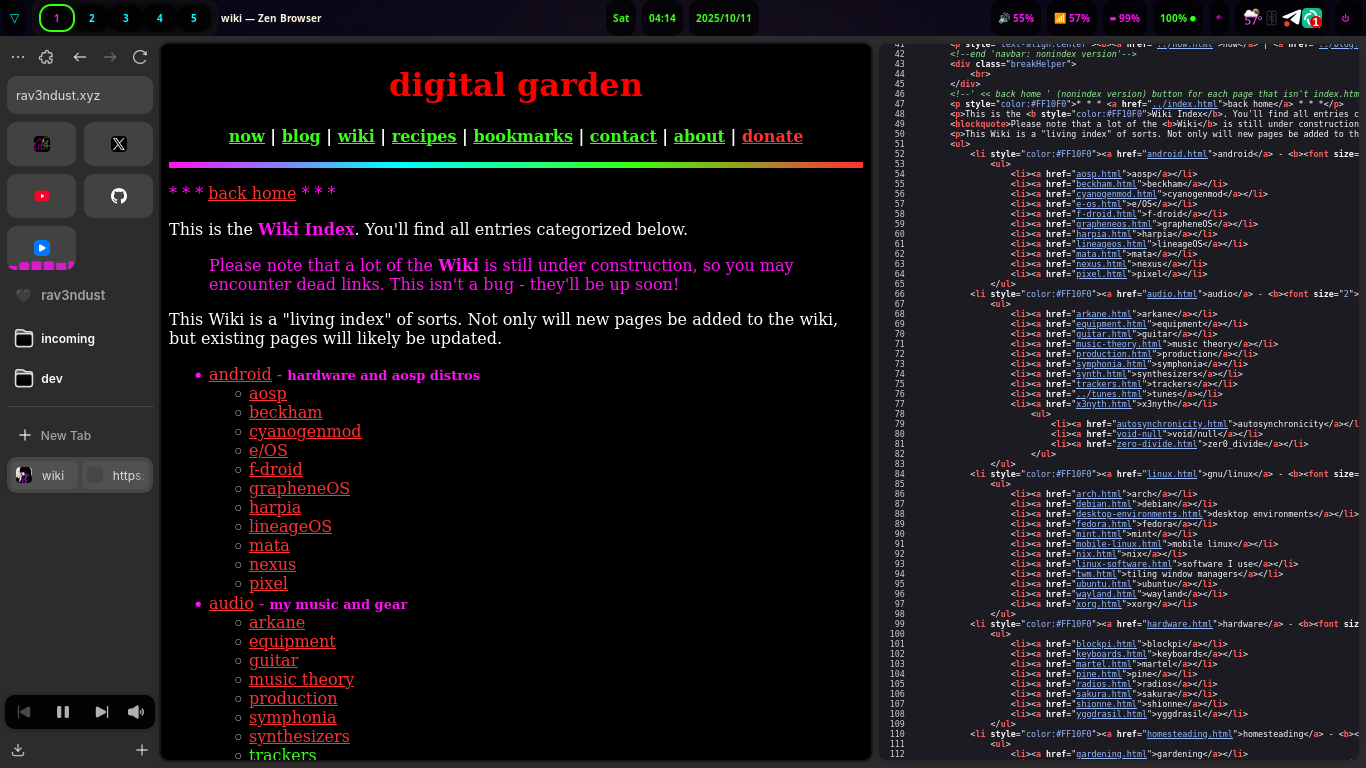Screen dimensions: 1366x768
Task: Click the reload page icon
Action: click(140, 57)
